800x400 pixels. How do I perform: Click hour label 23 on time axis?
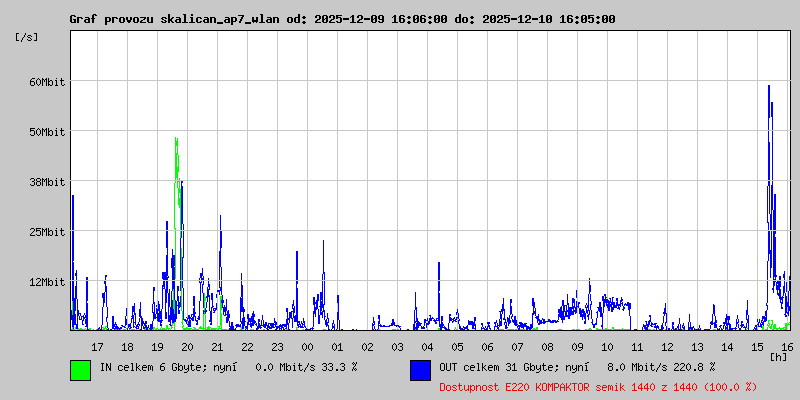point(277,347)
